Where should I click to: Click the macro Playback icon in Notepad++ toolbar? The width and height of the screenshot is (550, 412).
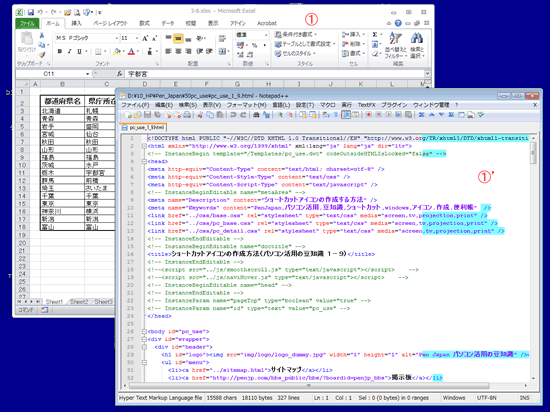click(x=388, y=115)
